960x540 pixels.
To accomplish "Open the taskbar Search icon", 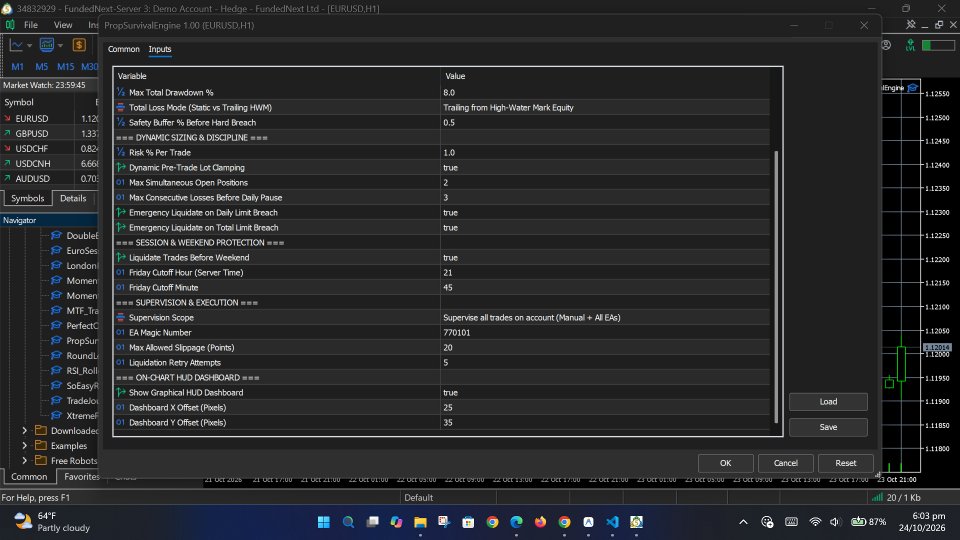I will coord(348,522).
